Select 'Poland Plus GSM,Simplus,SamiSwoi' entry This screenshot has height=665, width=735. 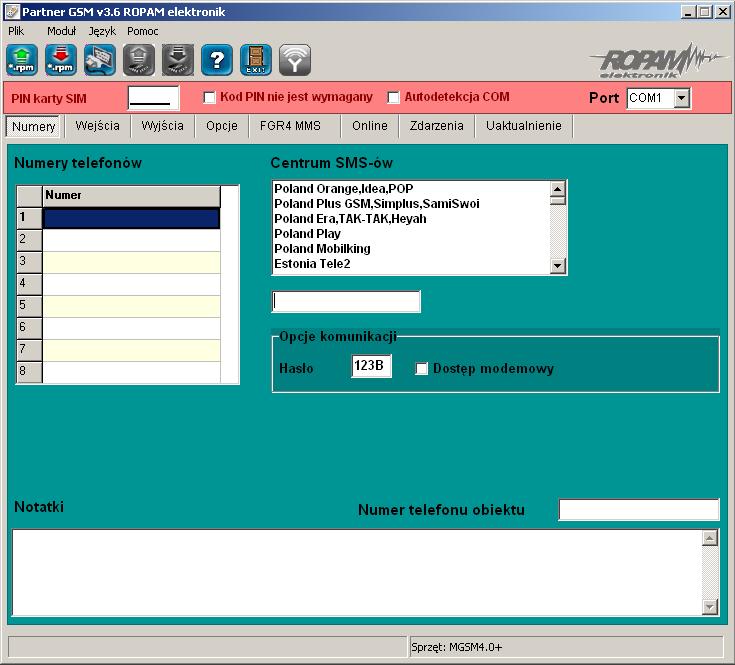point(411,204)
